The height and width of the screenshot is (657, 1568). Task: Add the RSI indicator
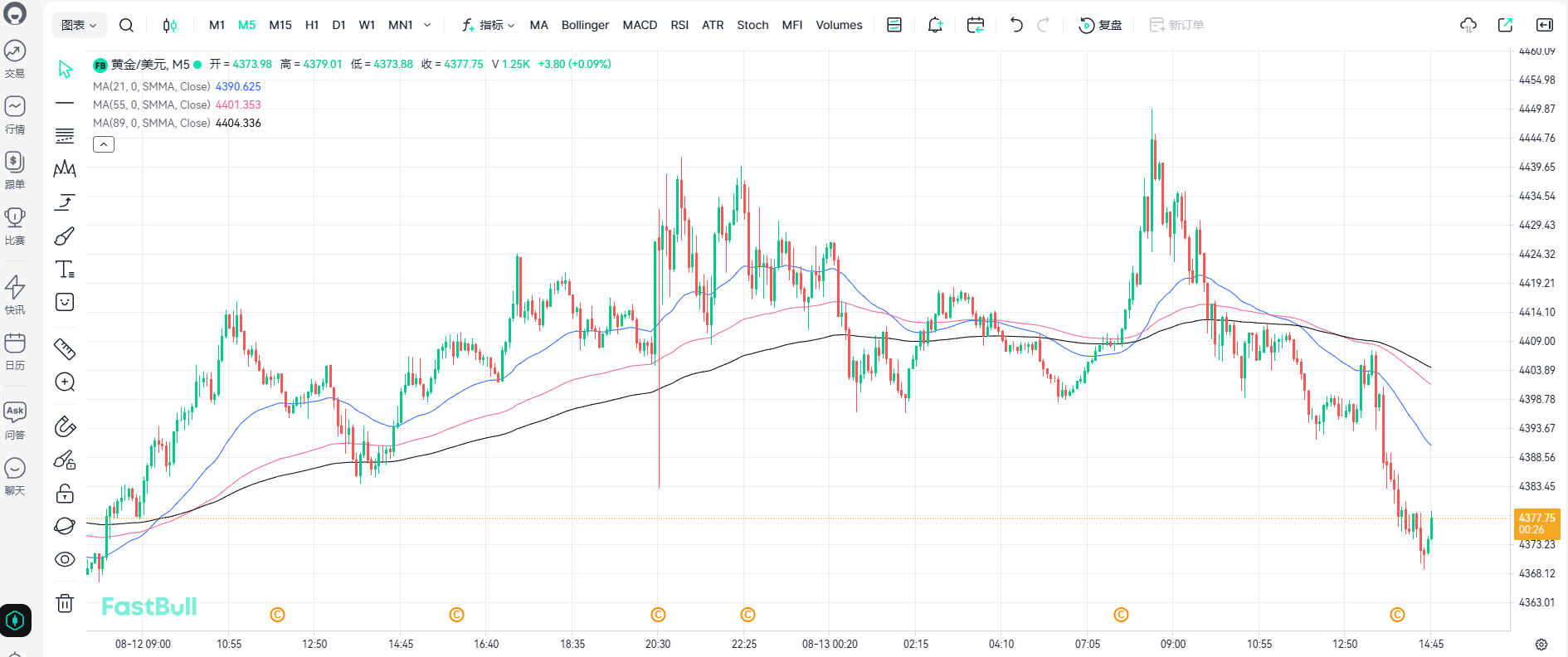pos(679,25)
